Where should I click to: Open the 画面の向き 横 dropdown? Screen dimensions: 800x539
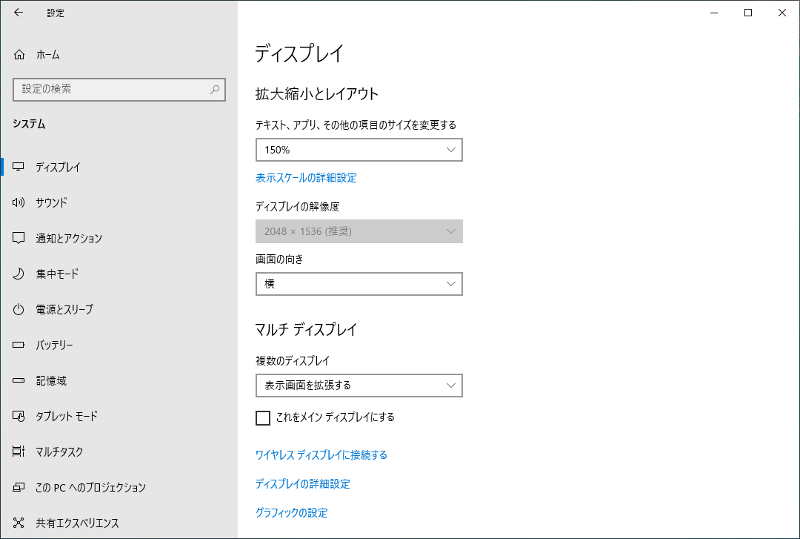[359, 284]
